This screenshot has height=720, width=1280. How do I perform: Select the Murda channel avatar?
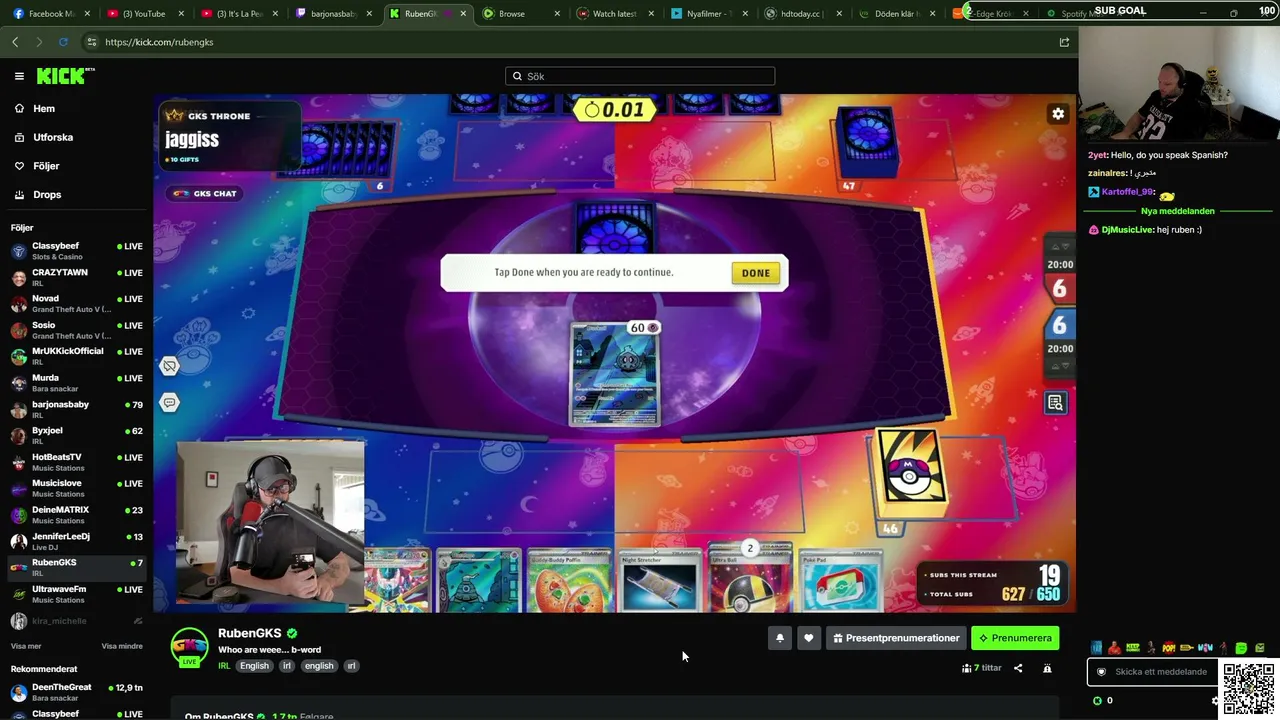pos(19,383)
